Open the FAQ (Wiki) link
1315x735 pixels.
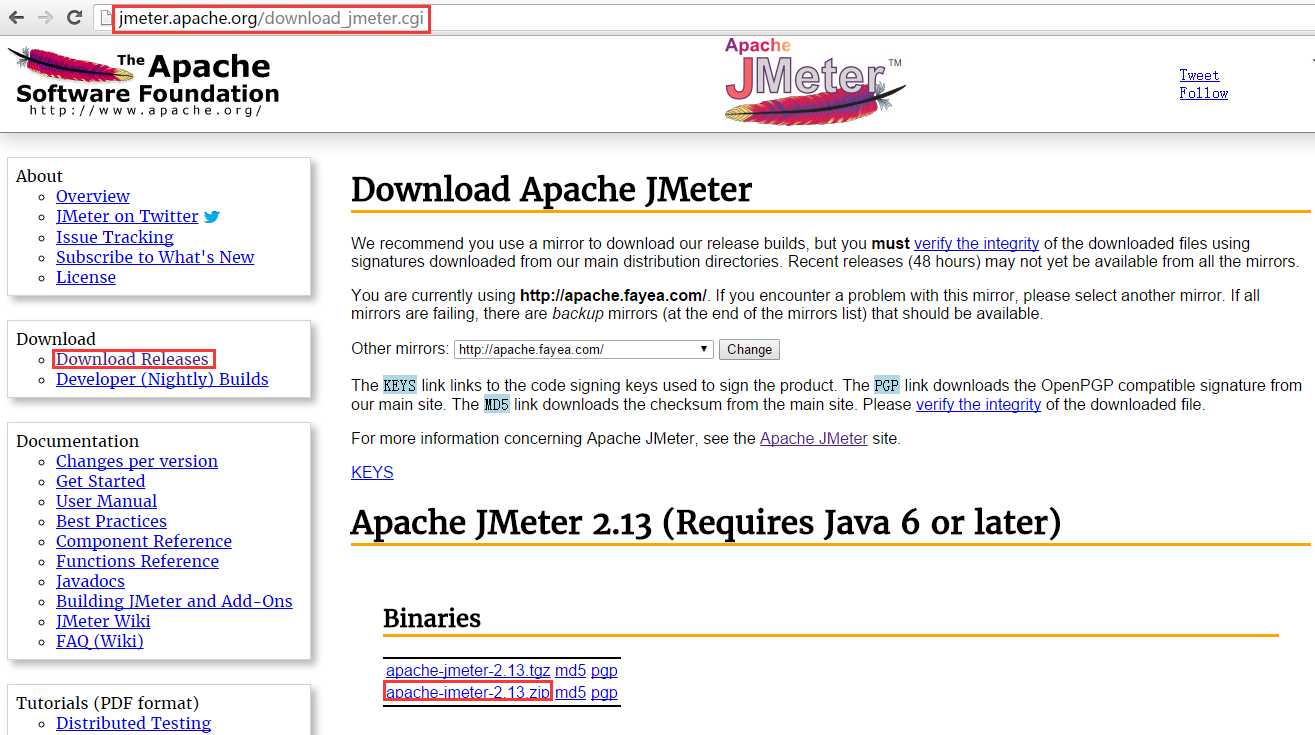[100, 641]
